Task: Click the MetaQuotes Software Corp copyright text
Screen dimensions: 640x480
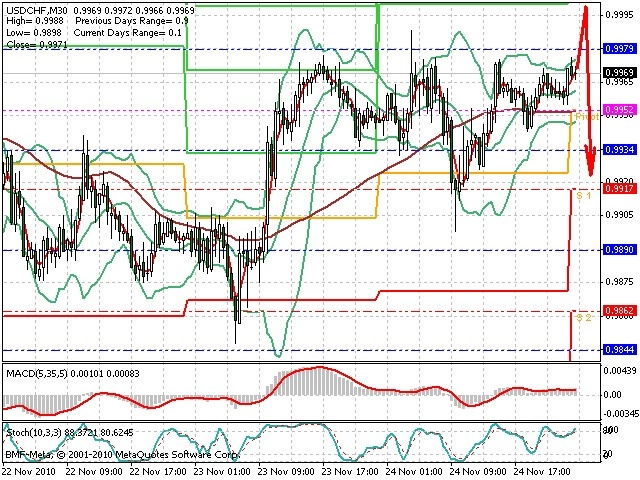Action: (x=177, y=454)
